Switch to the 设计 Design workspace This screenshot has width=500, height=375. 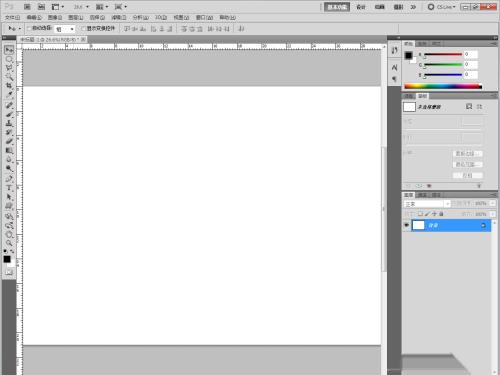point(361,7)
